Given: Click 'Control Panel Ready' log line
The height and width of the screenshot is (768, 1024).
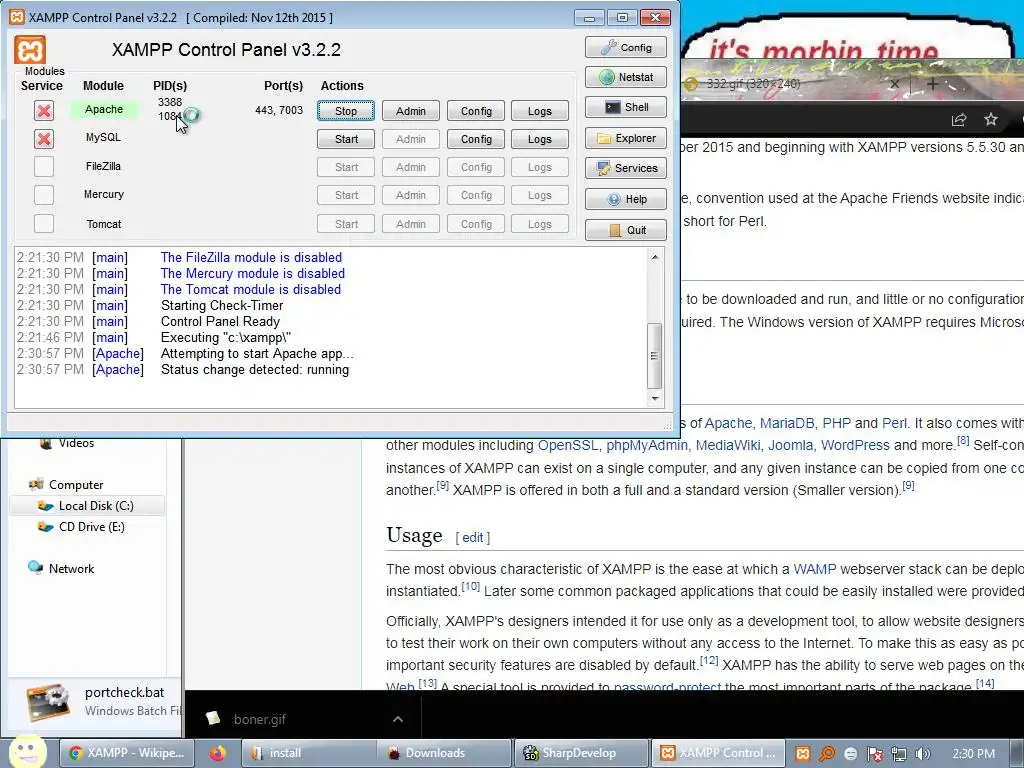Looking at the screenshot, I should coord(220,321).
